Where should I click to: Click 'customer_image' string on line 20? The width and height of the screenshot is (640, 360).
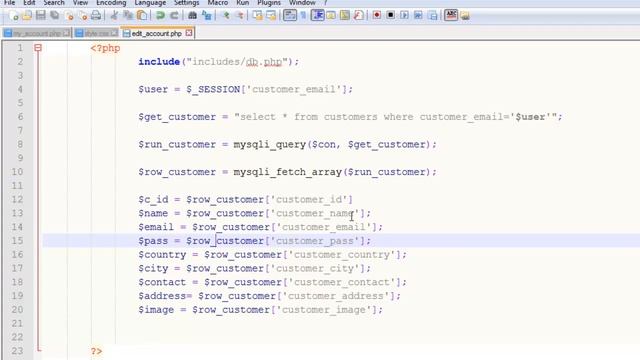pyautogui.click(x=325, y=310)
